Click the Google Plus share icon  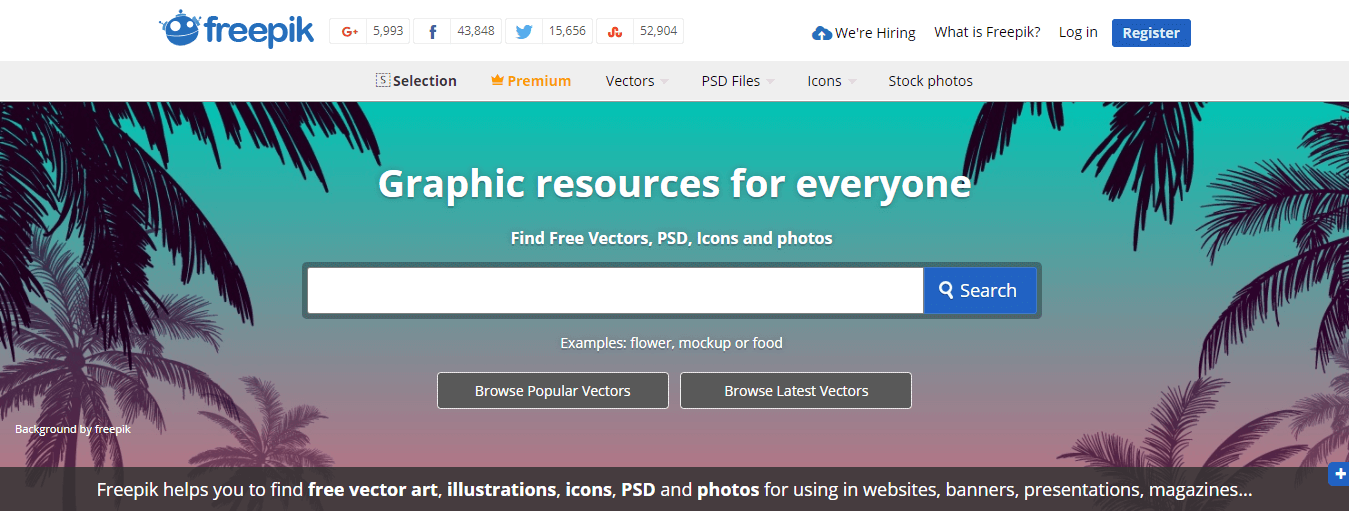click(349, 31)
